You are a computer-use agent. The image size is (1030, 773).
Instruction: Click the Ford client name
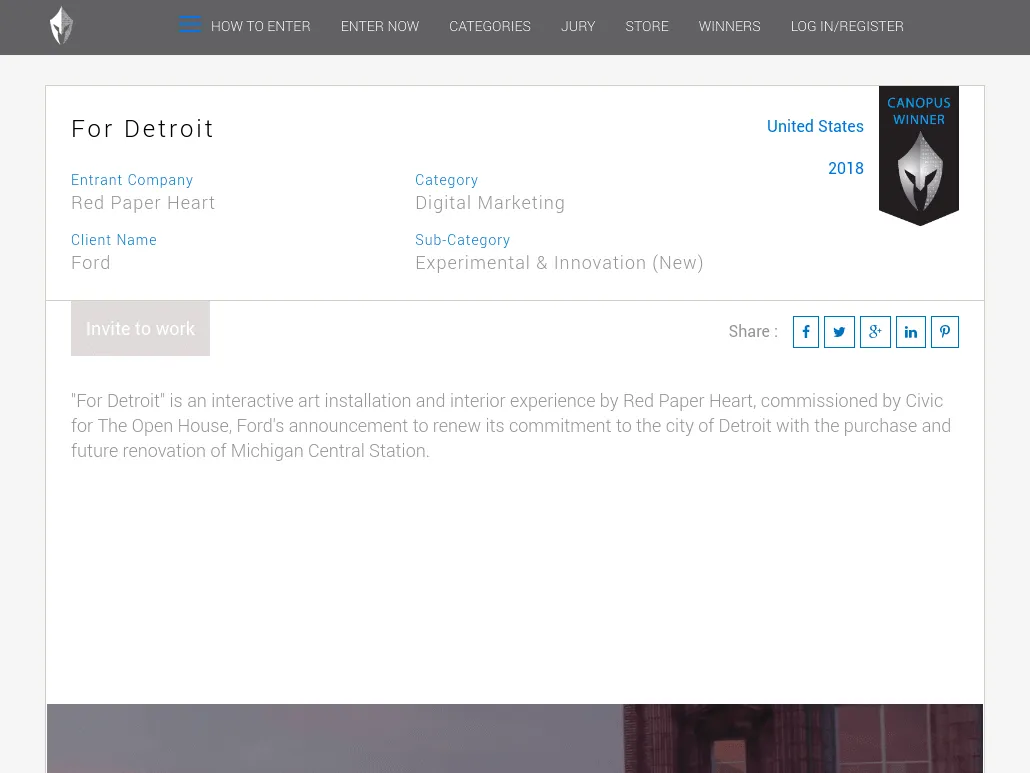coord(91,263)
